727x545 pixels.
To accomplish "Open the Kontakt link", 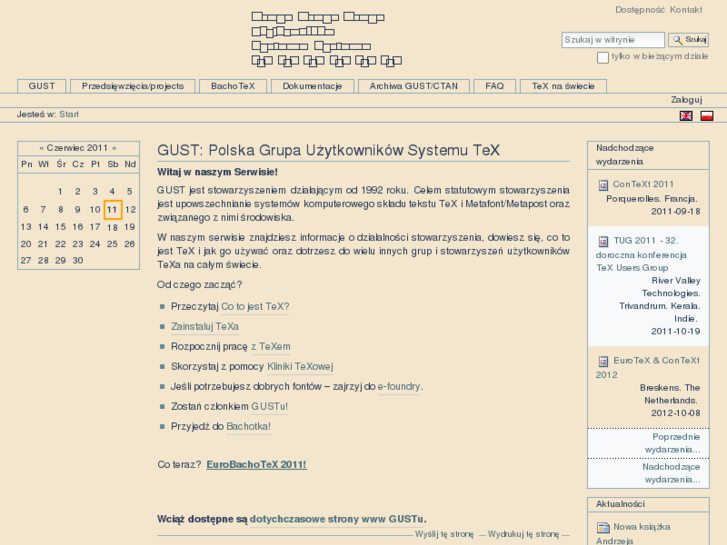I will coord(686,10).
